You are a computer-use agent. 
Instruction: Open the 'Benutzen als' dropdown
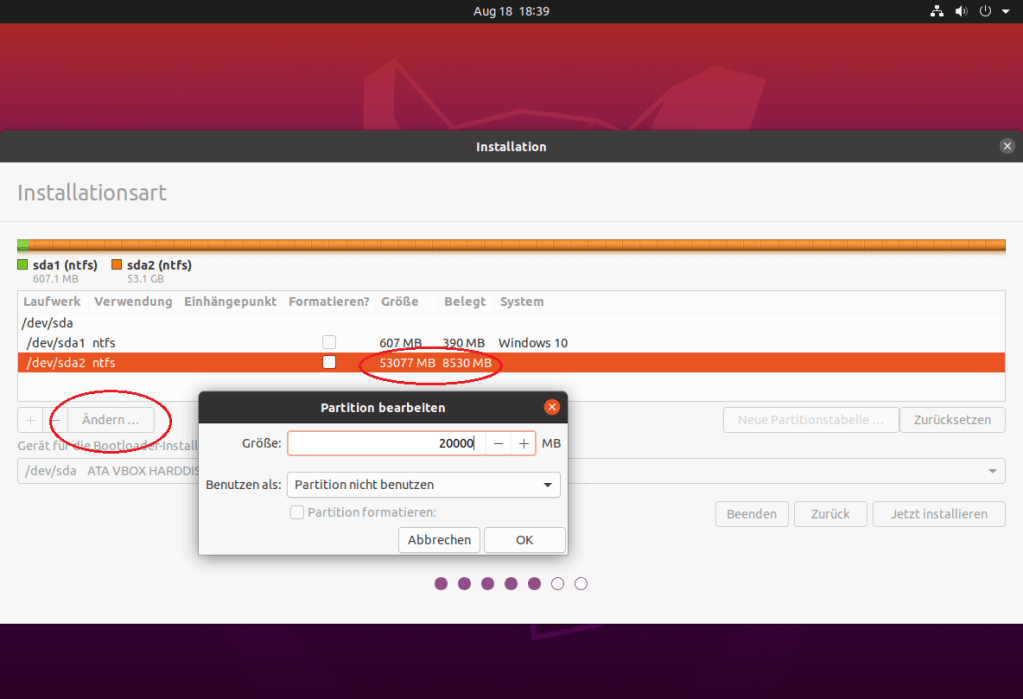tap(423, 484)
